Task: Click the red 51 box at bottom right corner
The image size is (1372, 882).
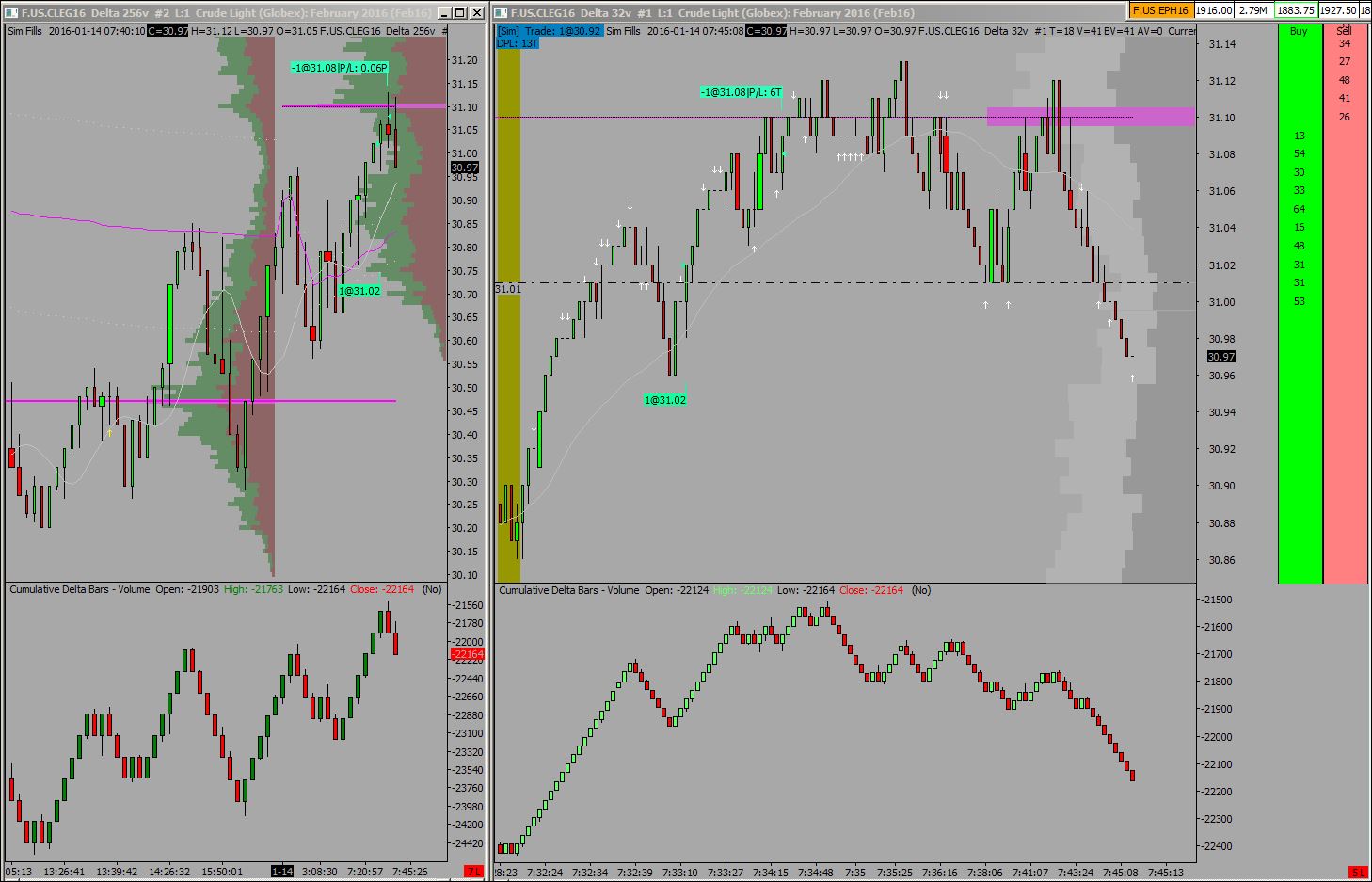Action: click(1358, 872)
